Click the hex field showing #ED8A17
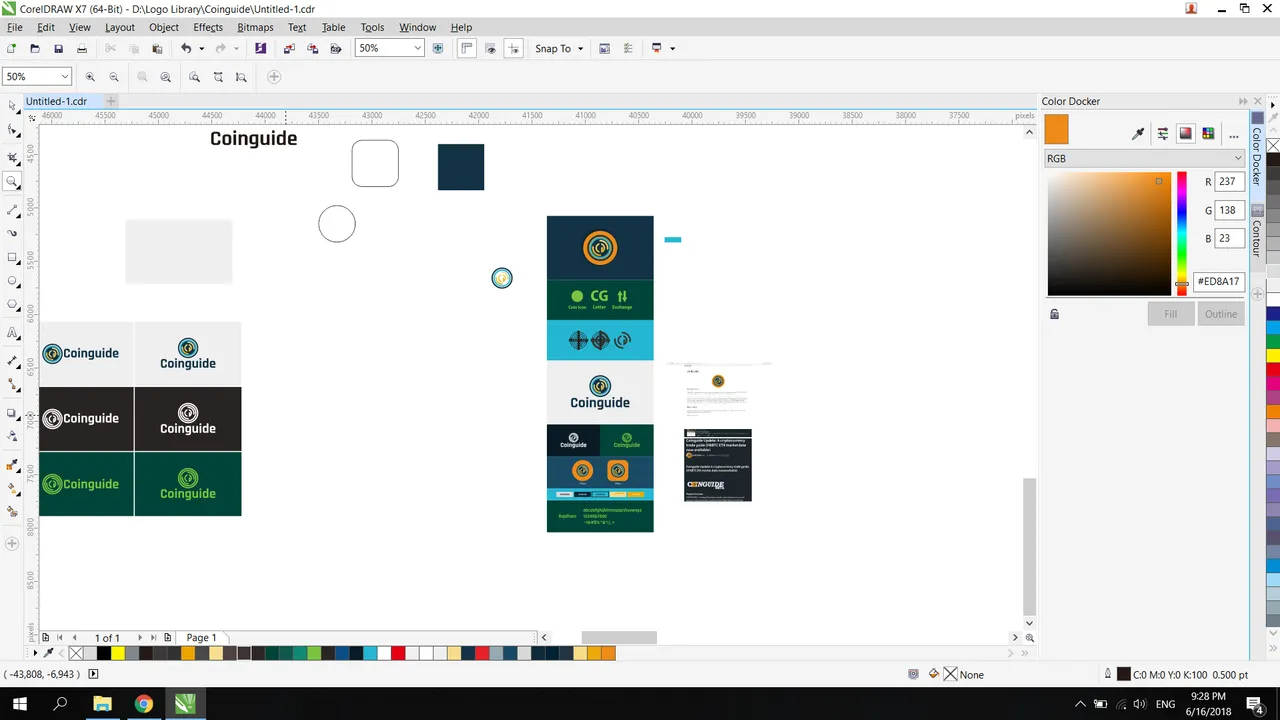The height and width of the screenshot is (720, 1280). point(1218,282)
